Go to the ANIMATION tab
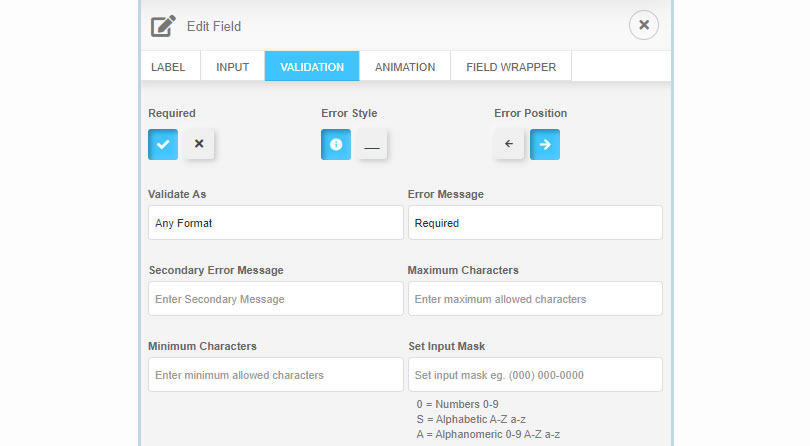Screen dimensions: 810x446 [x=405, y=66]
